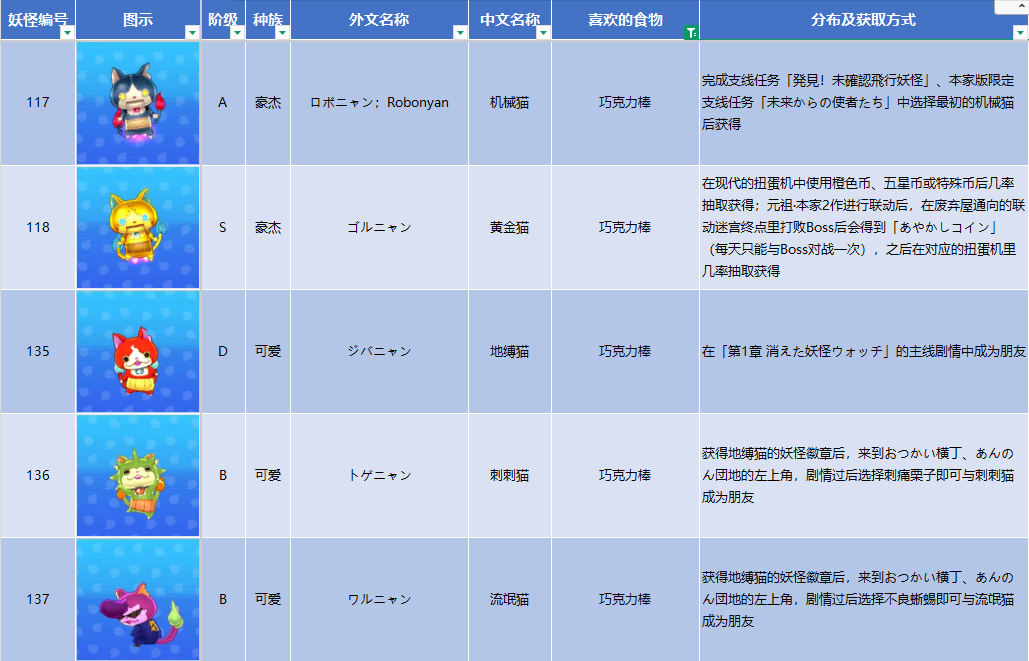This screenshot has height=661, width=1029.
Task: Select the 地缚猫 Chinese name cell
Action: pyautogui.click(x=509, y=352)
